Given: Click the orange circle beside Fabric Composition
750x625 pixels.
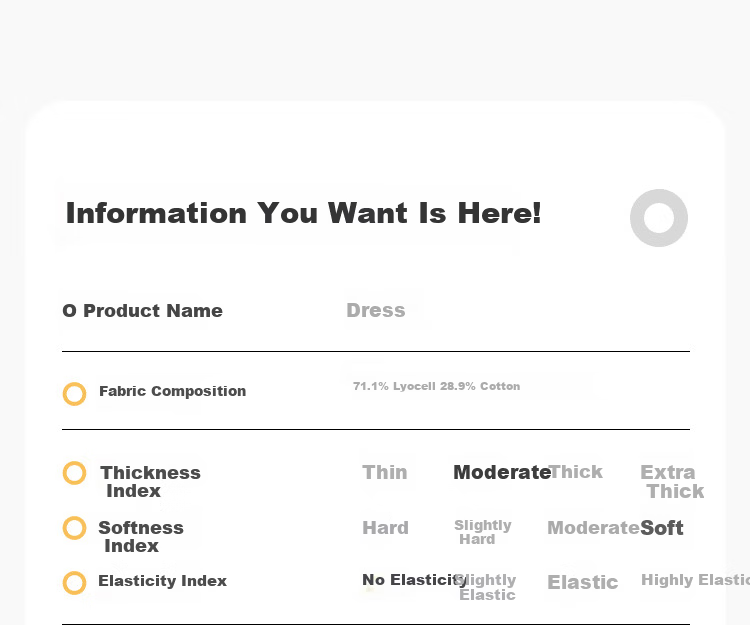Looking at the screenshot, I should click(x=75, y=394).
